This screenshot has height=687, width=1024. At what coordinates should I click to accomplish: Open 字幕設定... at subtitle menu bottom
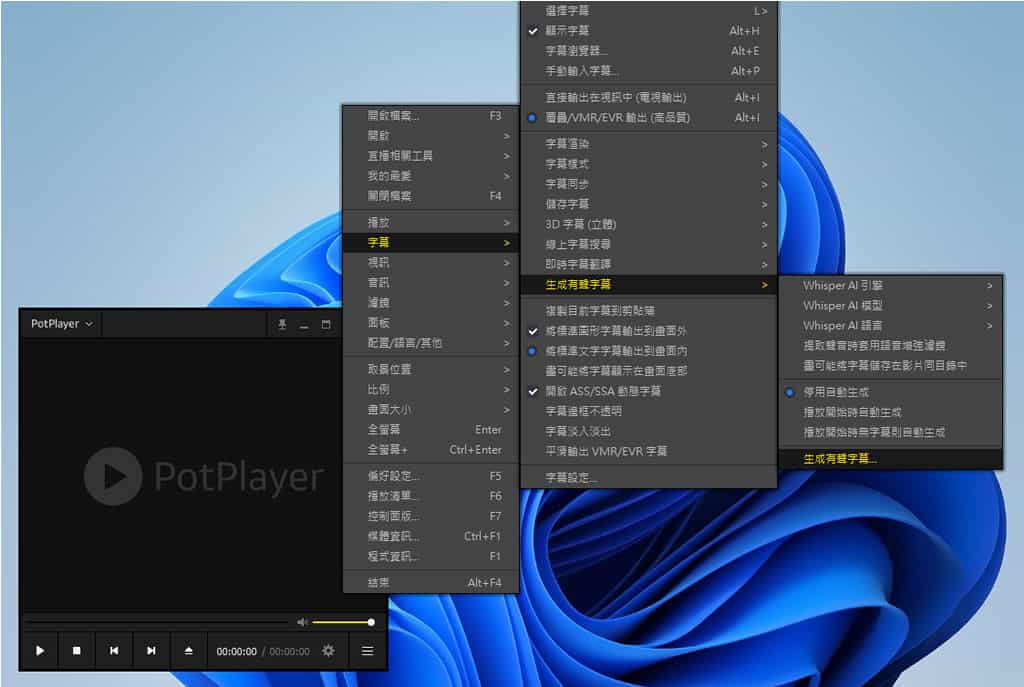[x=648, y=478]
